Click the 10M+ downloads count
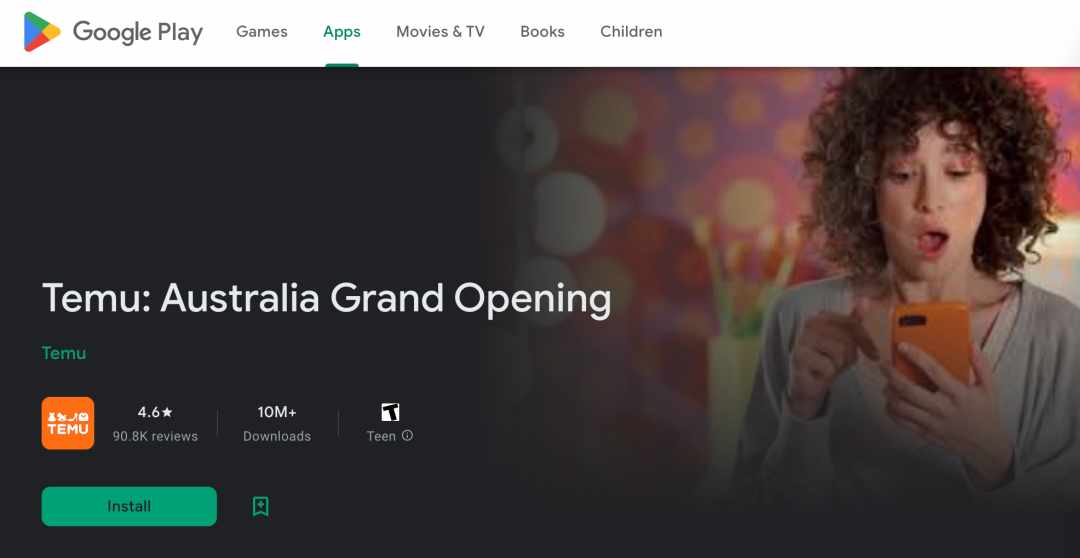1080x558 pixels. [x=277, y=412]
